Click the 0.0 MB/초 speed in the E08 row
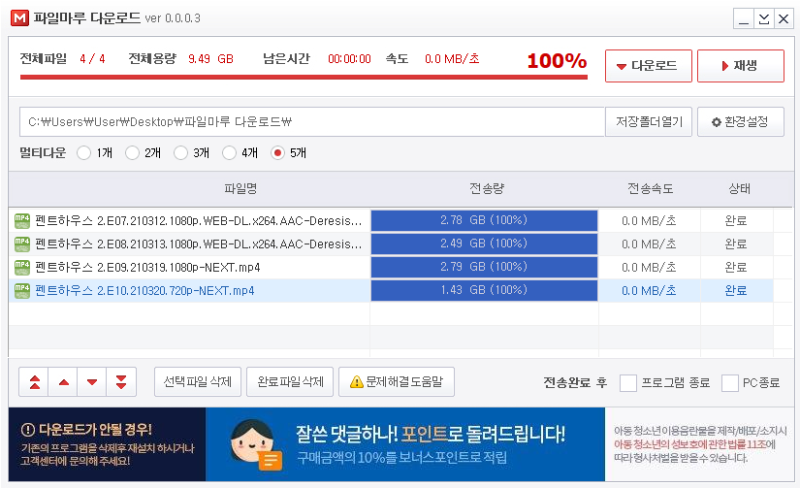800x488 pixels. pos(648,244)
